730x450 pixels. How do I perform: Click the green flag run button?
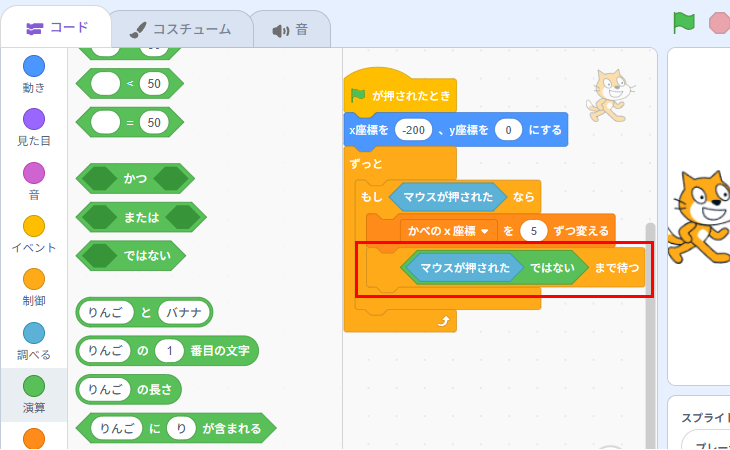click(x=684, y=22)
